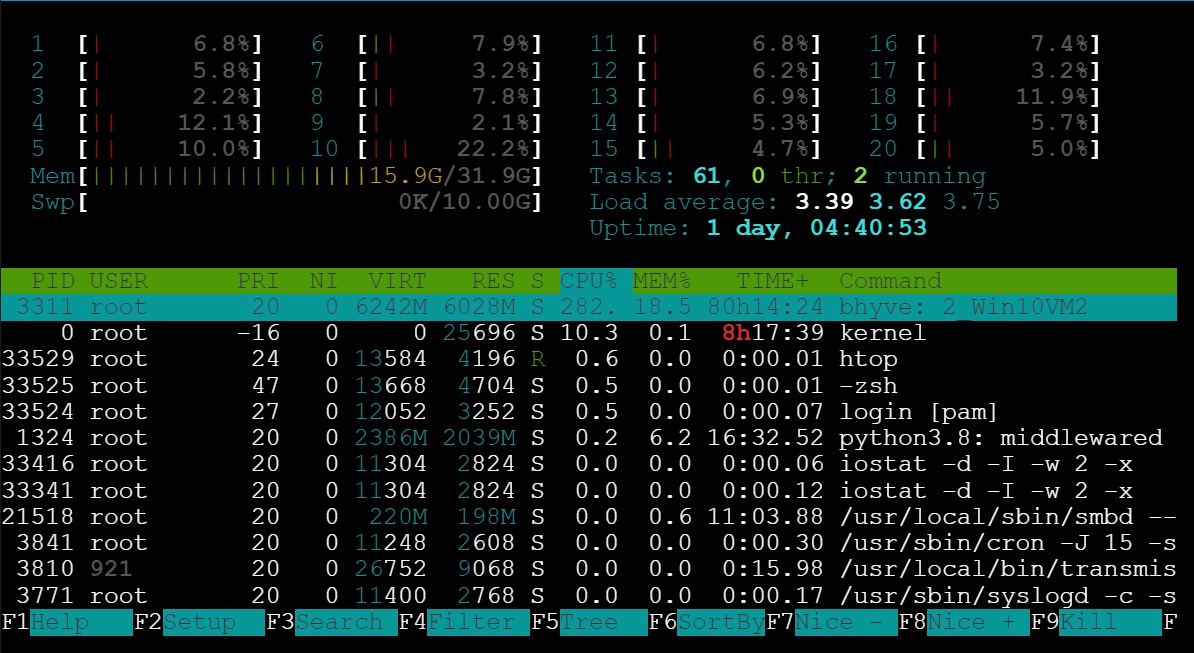Select the iostat process with PID 33416
The width and height of the screenshot is (1194, 653).
point(589,464)
